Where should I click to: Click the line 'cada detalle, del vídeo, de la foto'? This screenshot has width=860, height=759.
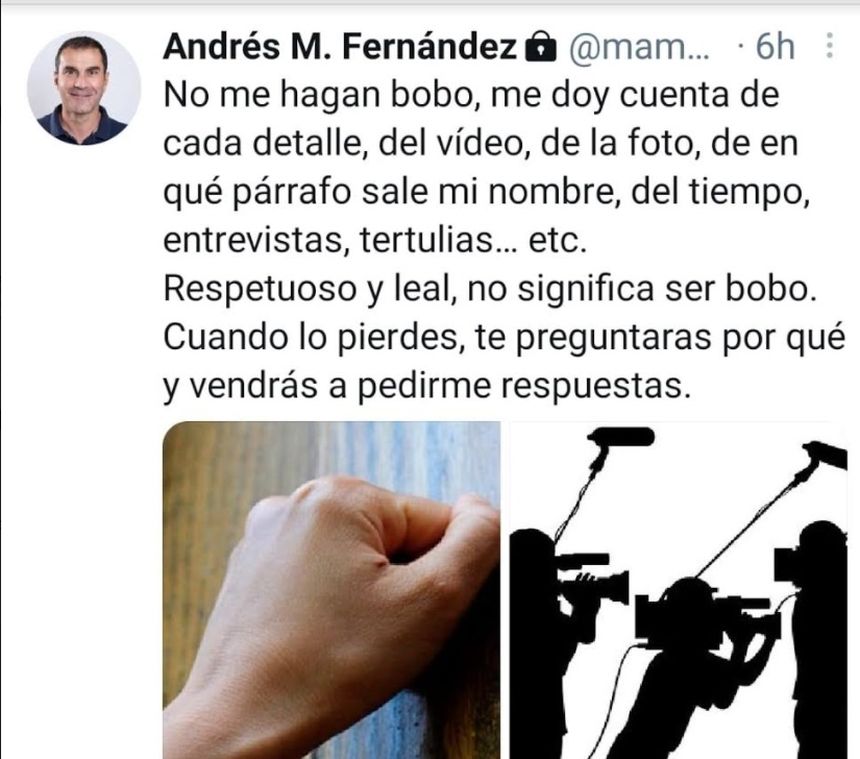point(480,144)
